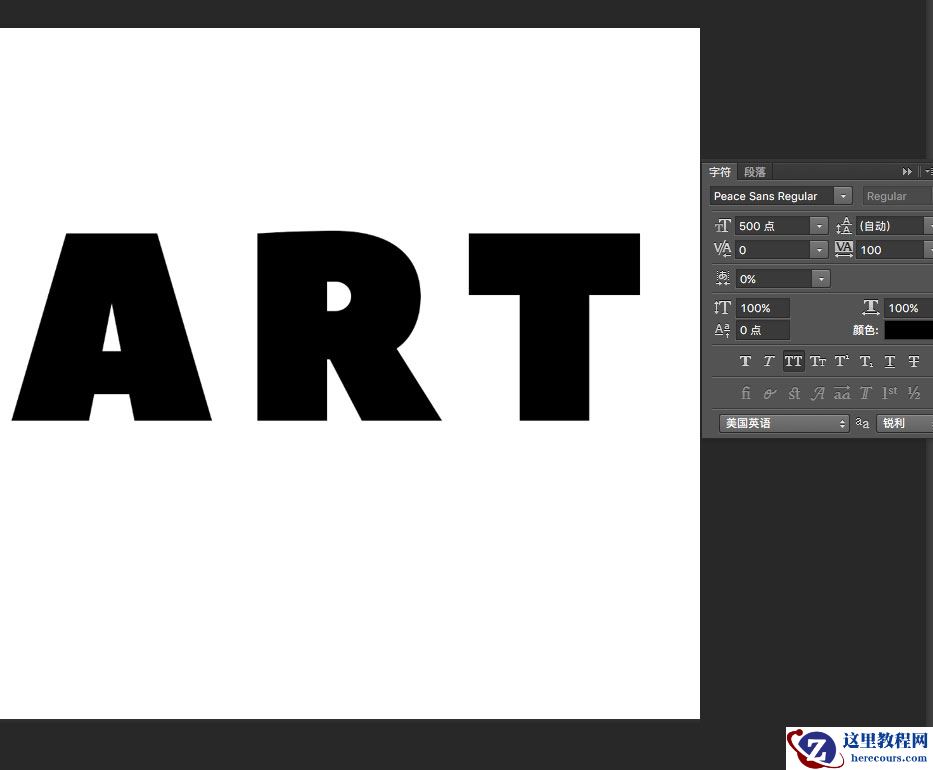
Task: Click stylistic alternates (aa) icon
Action: click(842, 393)
